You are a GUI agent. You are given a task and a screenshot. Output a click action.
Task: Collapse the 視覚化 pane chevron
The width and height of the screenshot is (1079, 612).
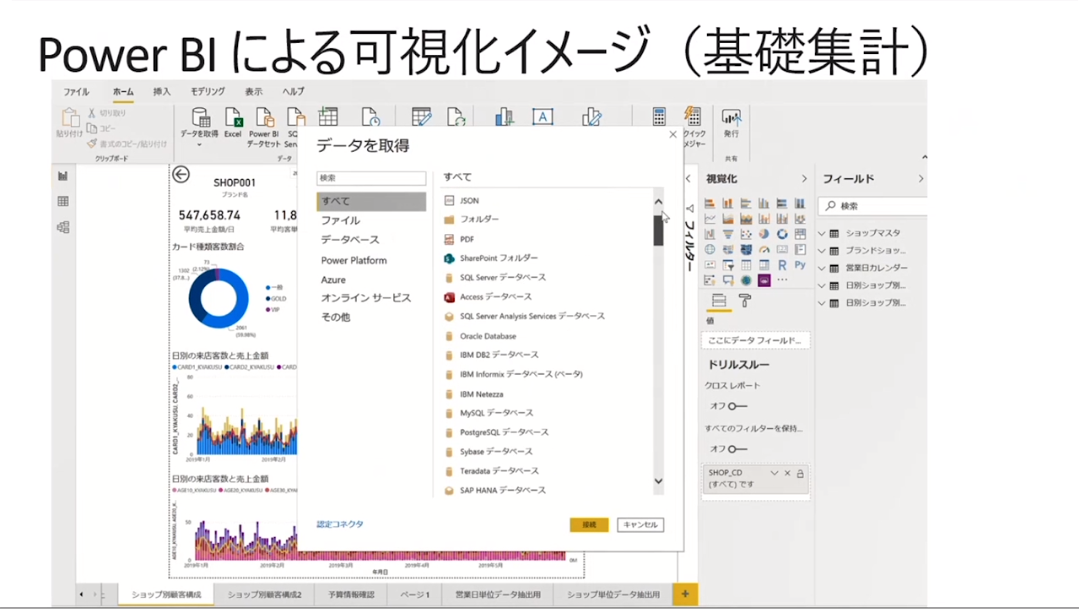[x=804, y=179]
